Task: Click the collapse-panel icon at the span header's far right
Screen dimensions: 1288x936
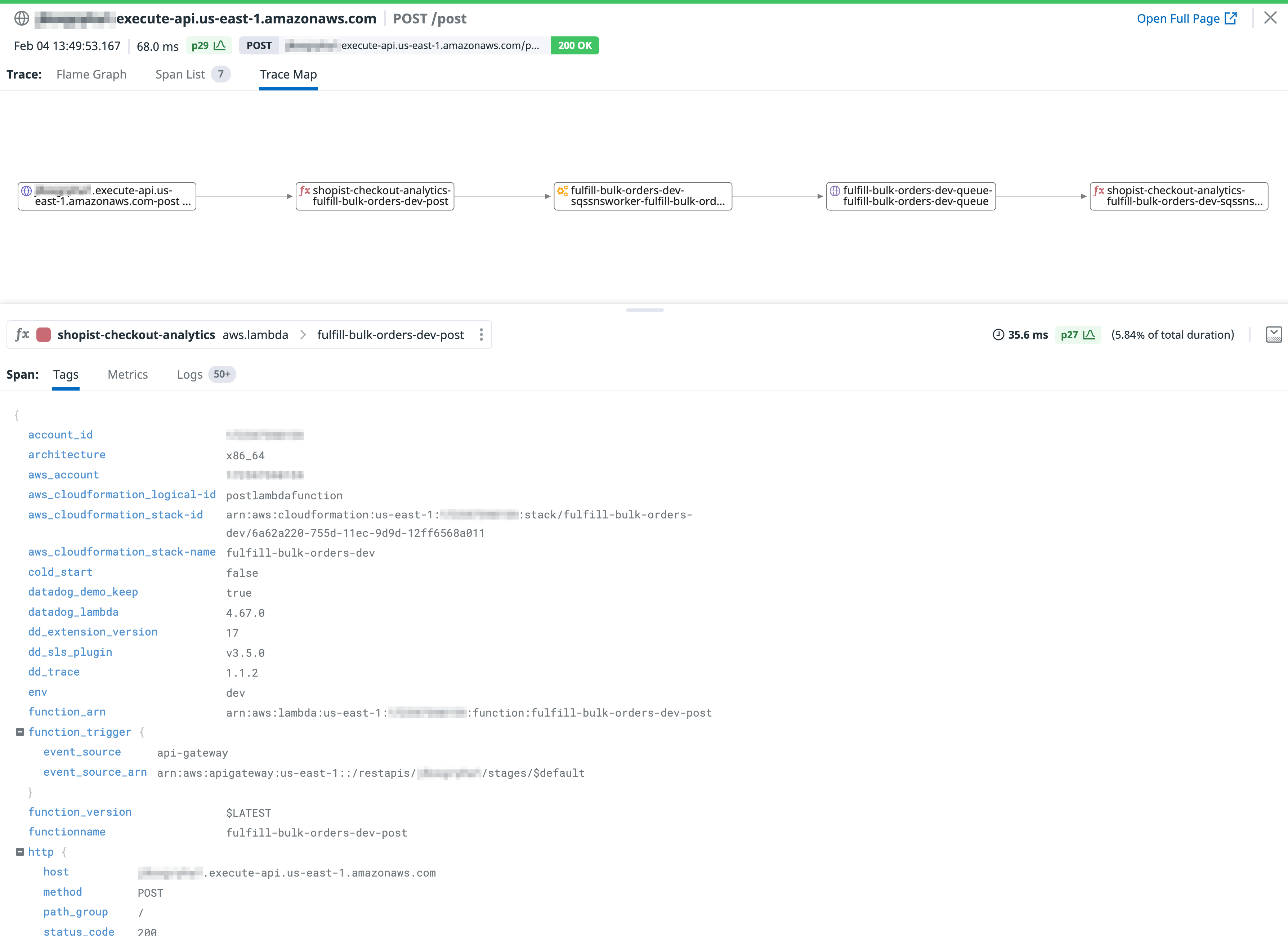Action: (x=1274, y=335)
